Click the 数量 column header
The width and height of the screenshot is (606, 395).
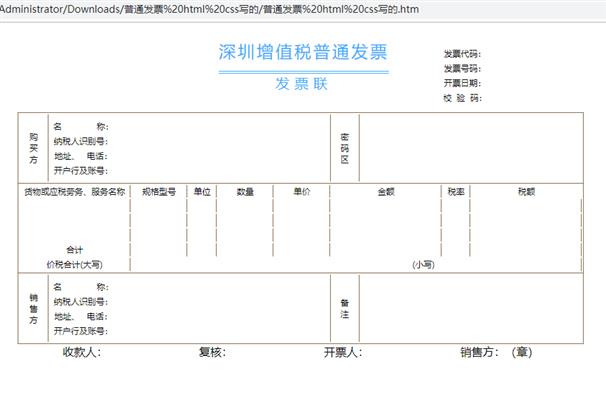245,192
